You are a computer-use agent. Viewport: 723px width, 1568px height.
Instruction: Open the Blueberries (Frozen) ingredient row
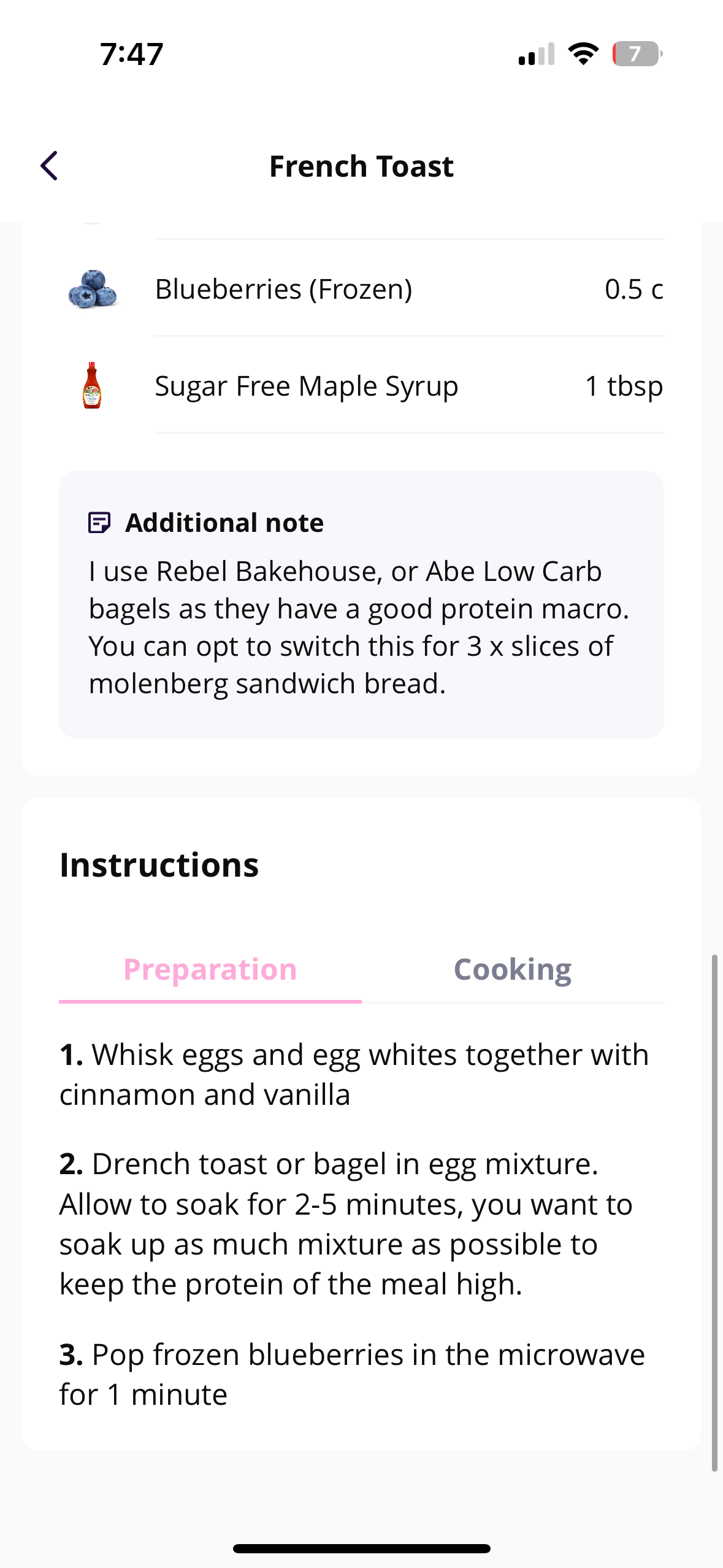[x=362, y=288]
